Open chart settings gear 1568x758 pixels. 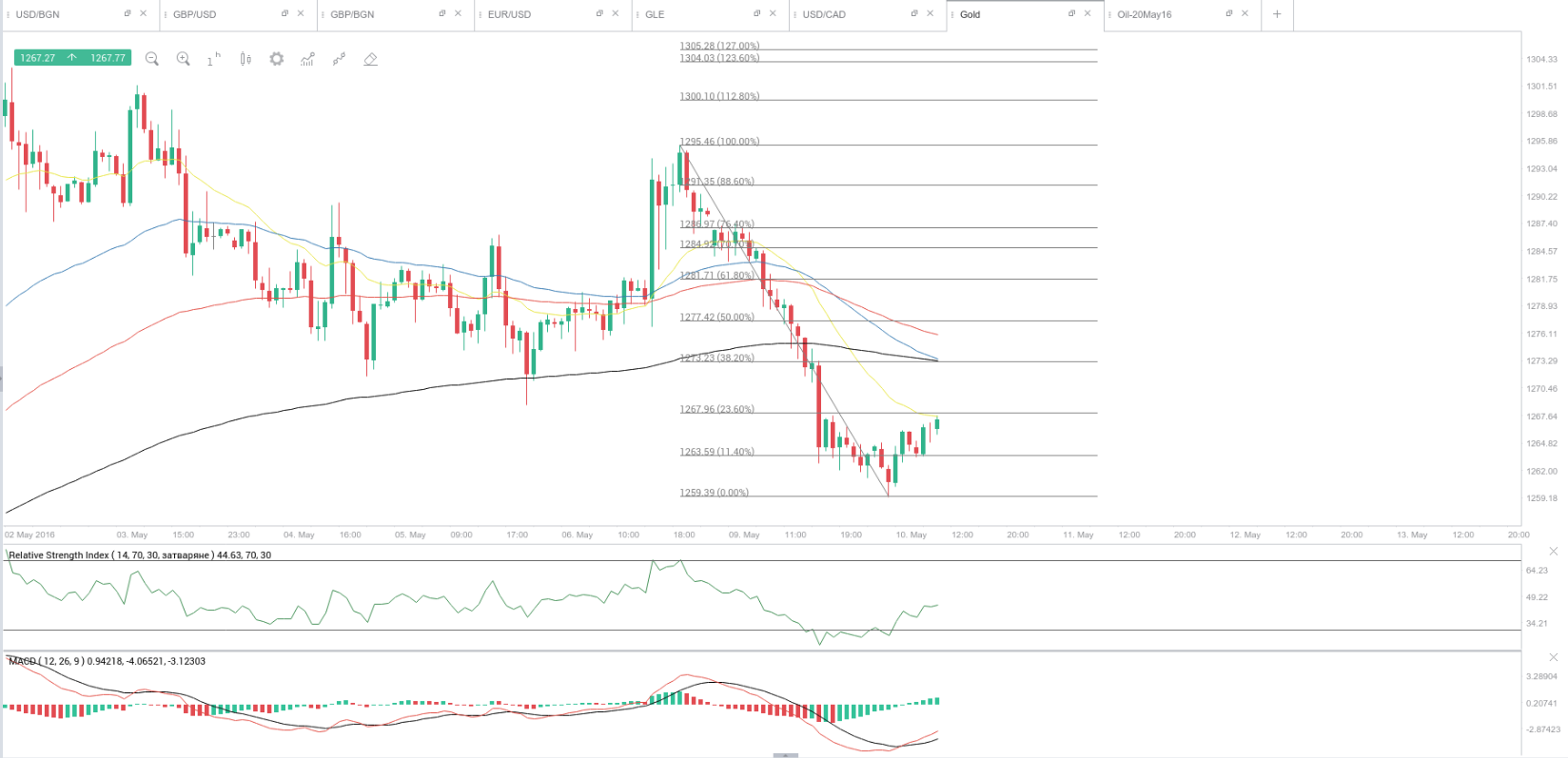click(x=276, y=59)
